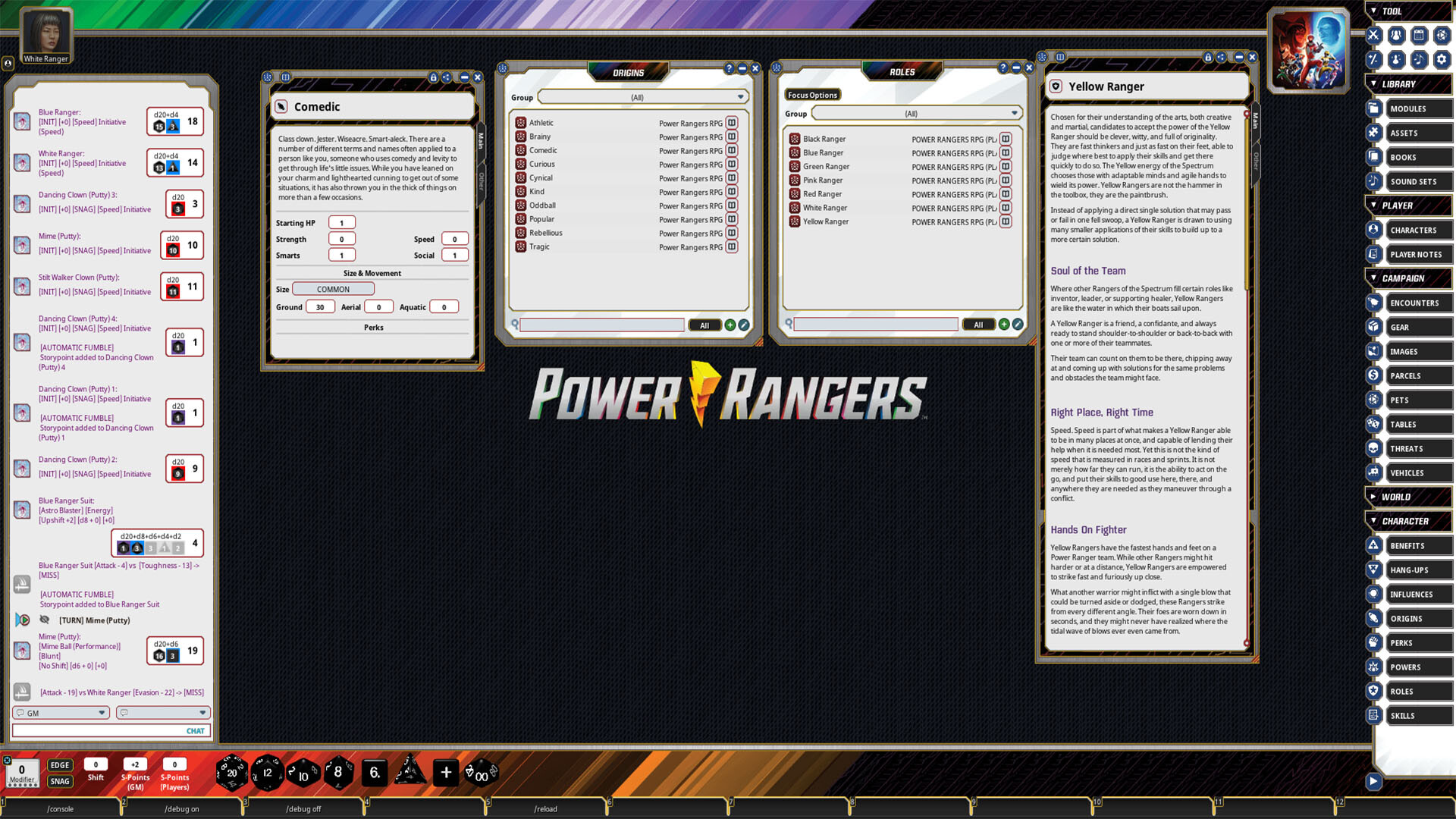Toggle the EDGE button

tap(60, 765)
